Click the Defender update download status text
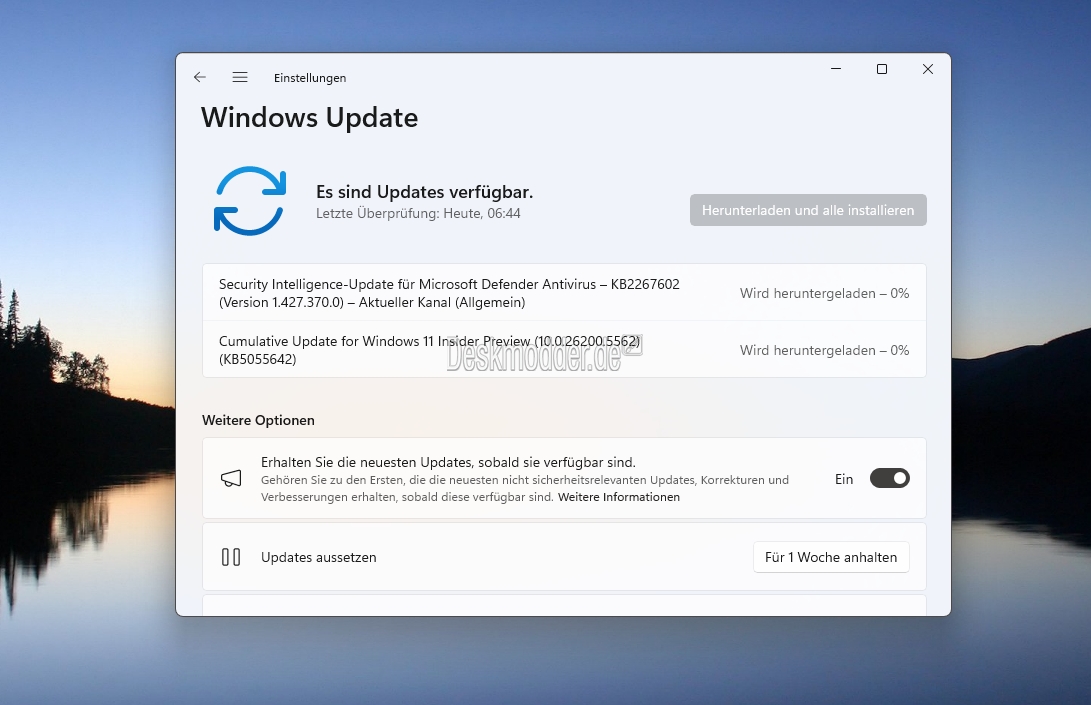The image size is (1091, 705). [825, 293]
